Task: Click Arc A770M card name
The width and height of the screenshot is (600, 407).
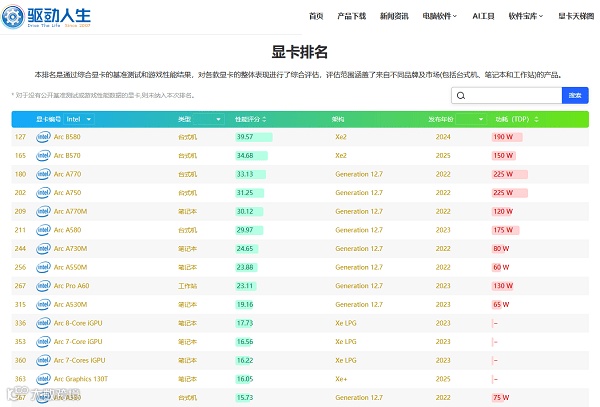Action: coord(70,212)
